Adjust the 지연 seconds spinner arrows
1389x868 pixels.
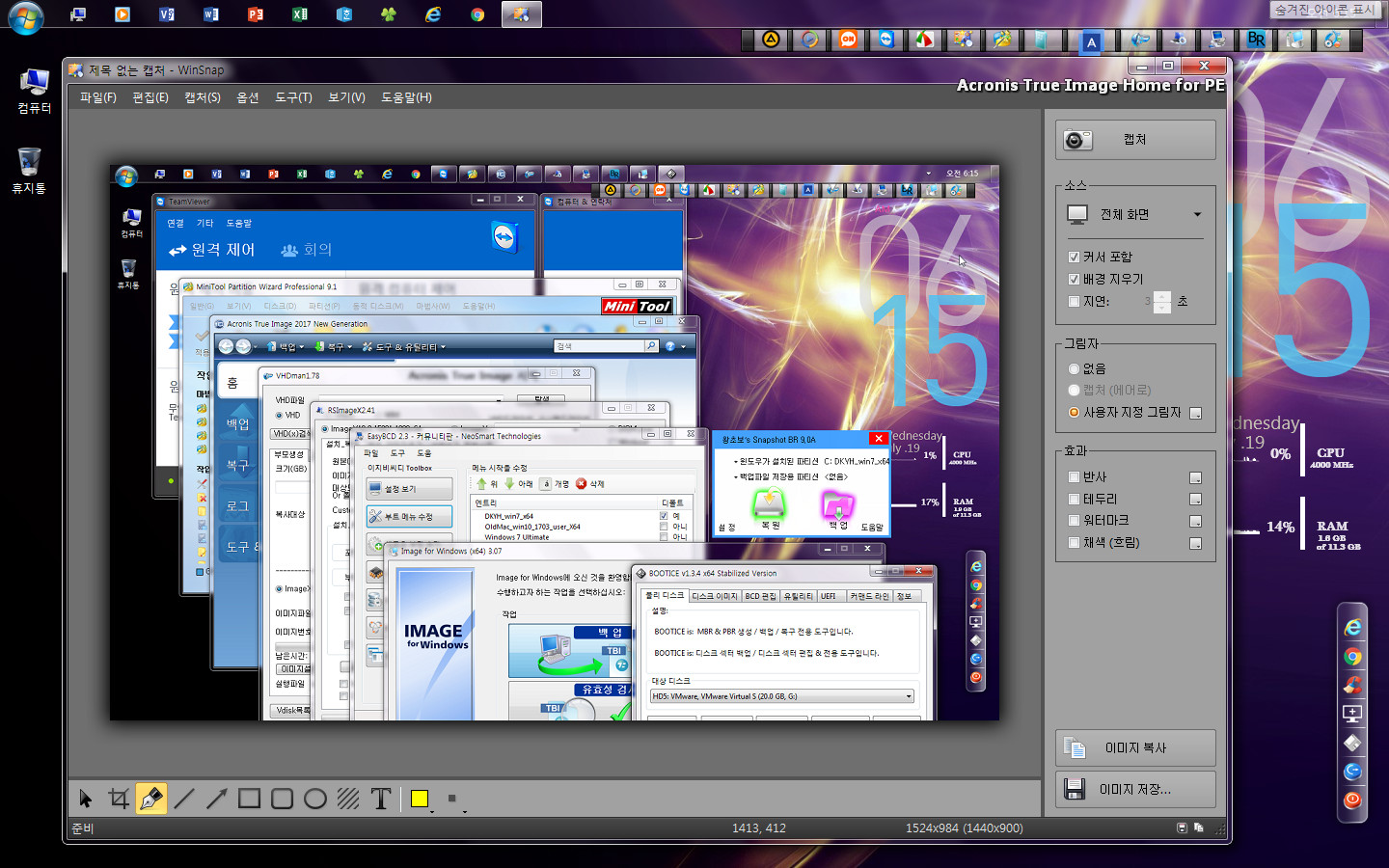click(1162, 301)
